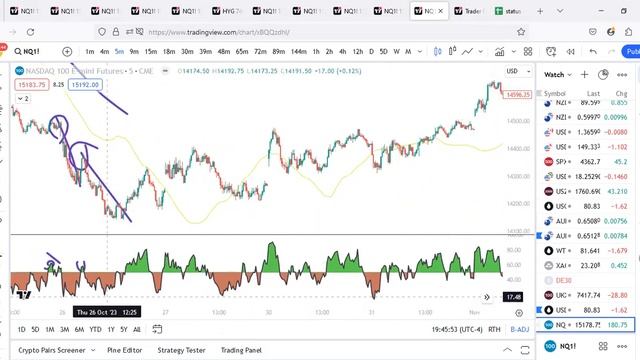Expand the chart type dropdown arrow
640x360 pixels.
[x=480, y=51]
